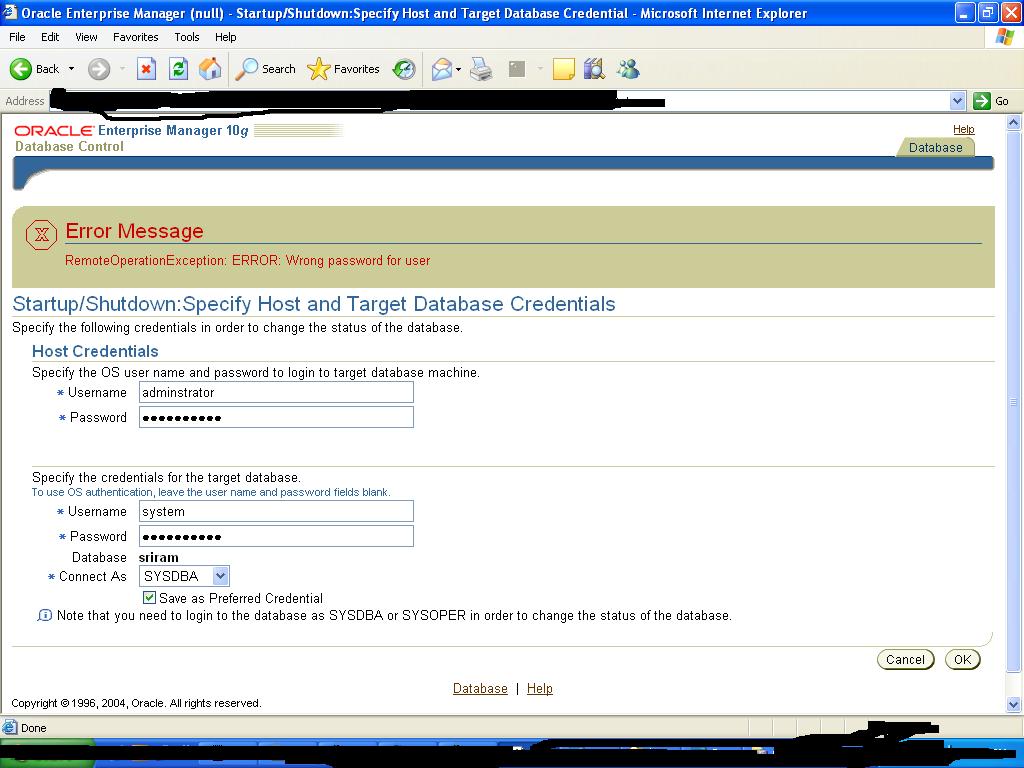The width and height of the screenshot is (1024, 768).
Task: Open the History toolbar icon
Action: [404, 69]
